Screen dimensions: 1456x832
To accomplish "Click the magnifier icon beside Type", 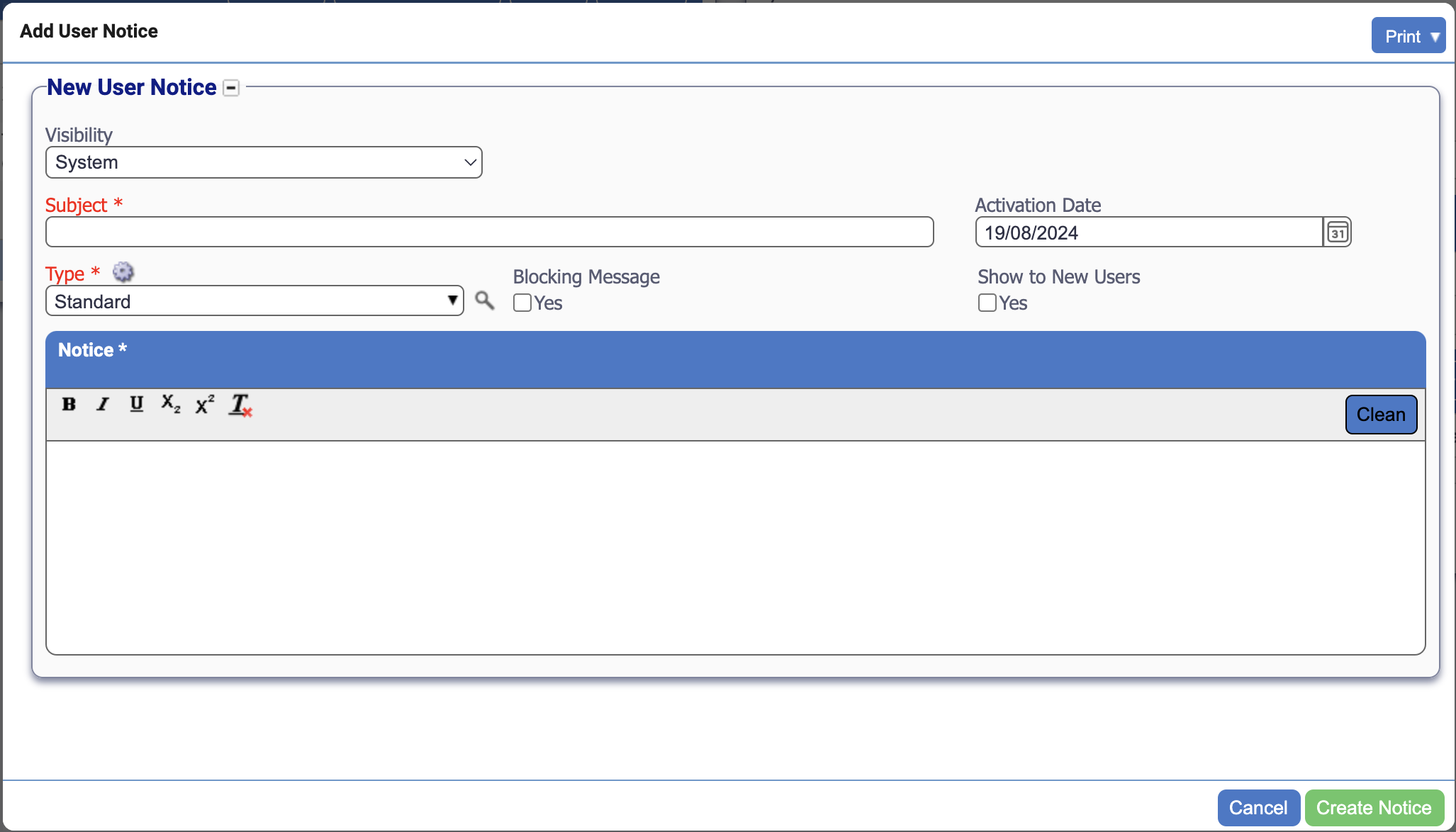I will click(x=485, y=300).
